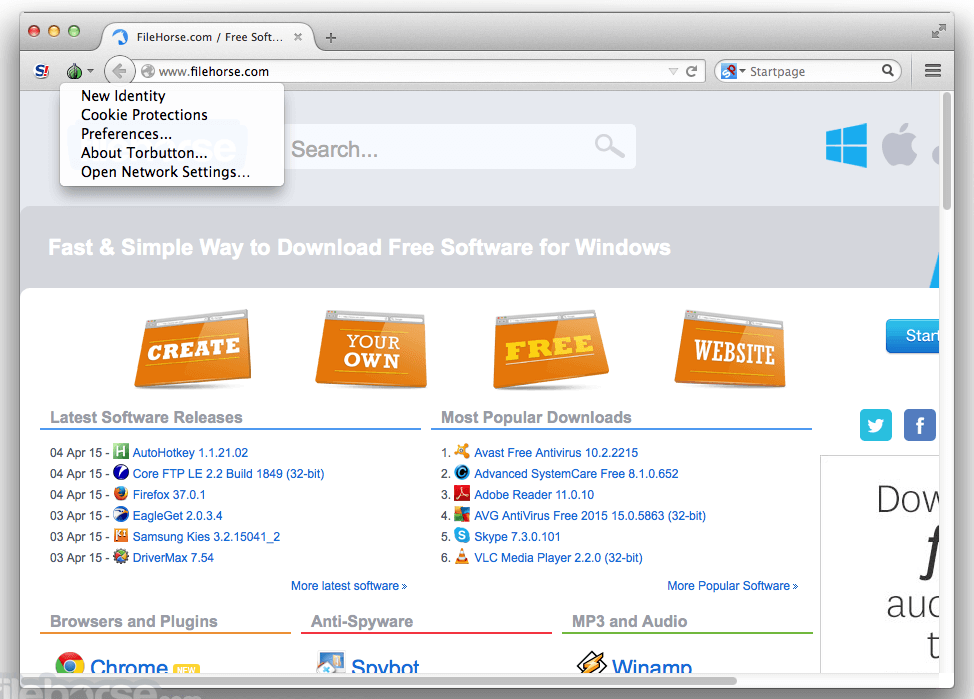Open the hamburger menu button

(932, 71)
